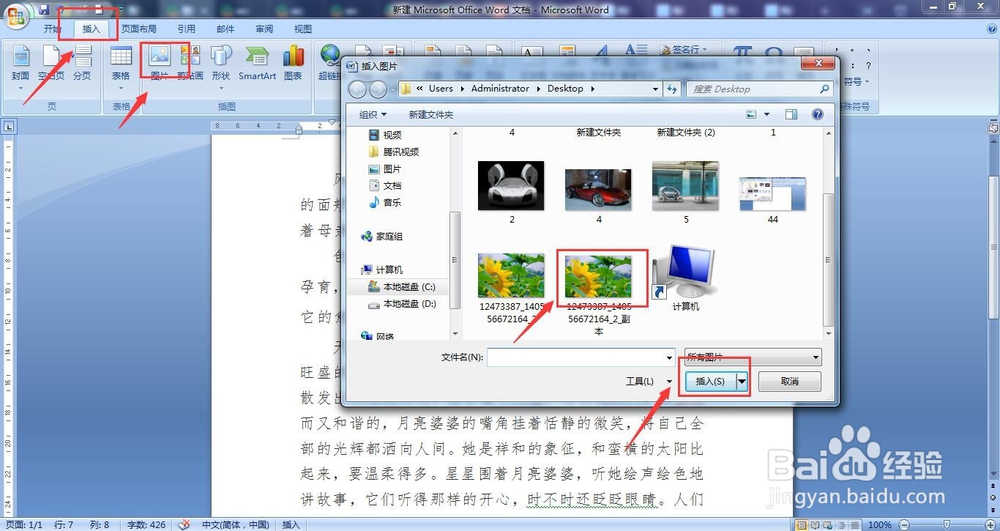1000x531 pixels.
Task: Click the Insert/Overtype (插入) status bar toggle
Action: coord(291,525)
